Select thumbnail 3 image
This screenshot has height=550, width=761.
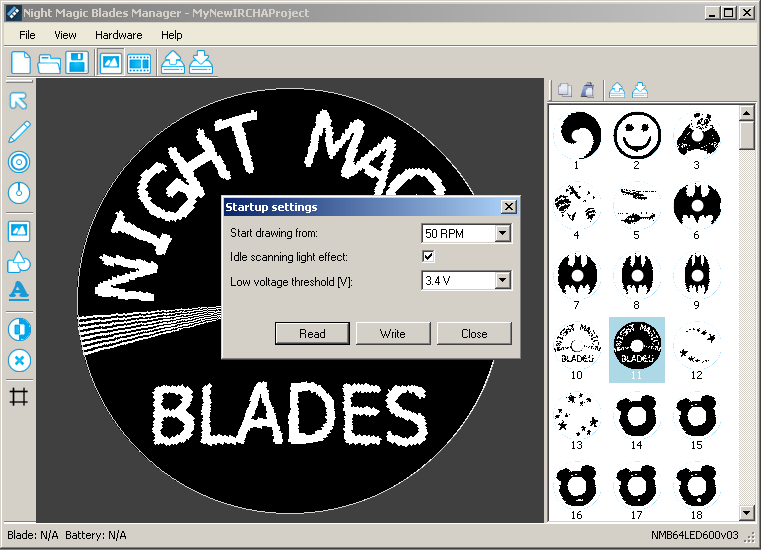(696, 140)
